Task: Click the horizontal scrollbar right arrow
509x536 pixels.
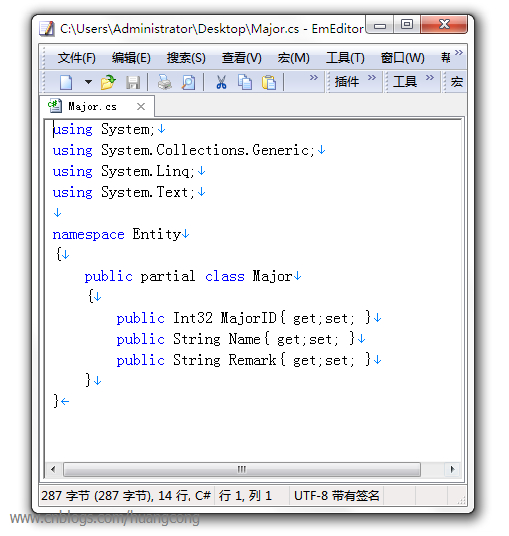Action: click(x=453, y=469)
